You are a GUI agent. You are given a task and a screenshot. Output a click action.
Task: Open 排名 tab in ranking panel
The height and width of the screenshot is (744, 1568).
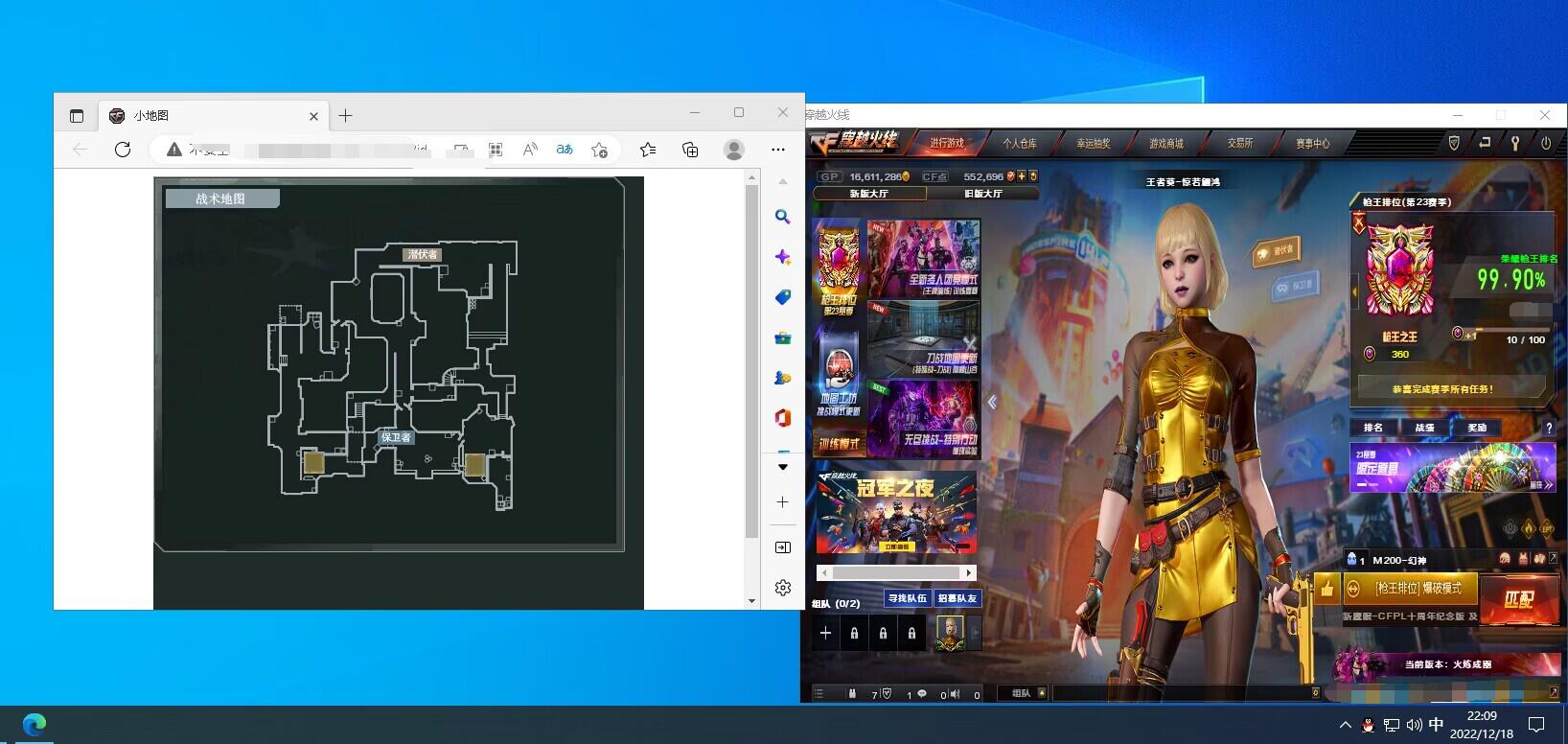pyautogui.click(x=1373, y=428)
